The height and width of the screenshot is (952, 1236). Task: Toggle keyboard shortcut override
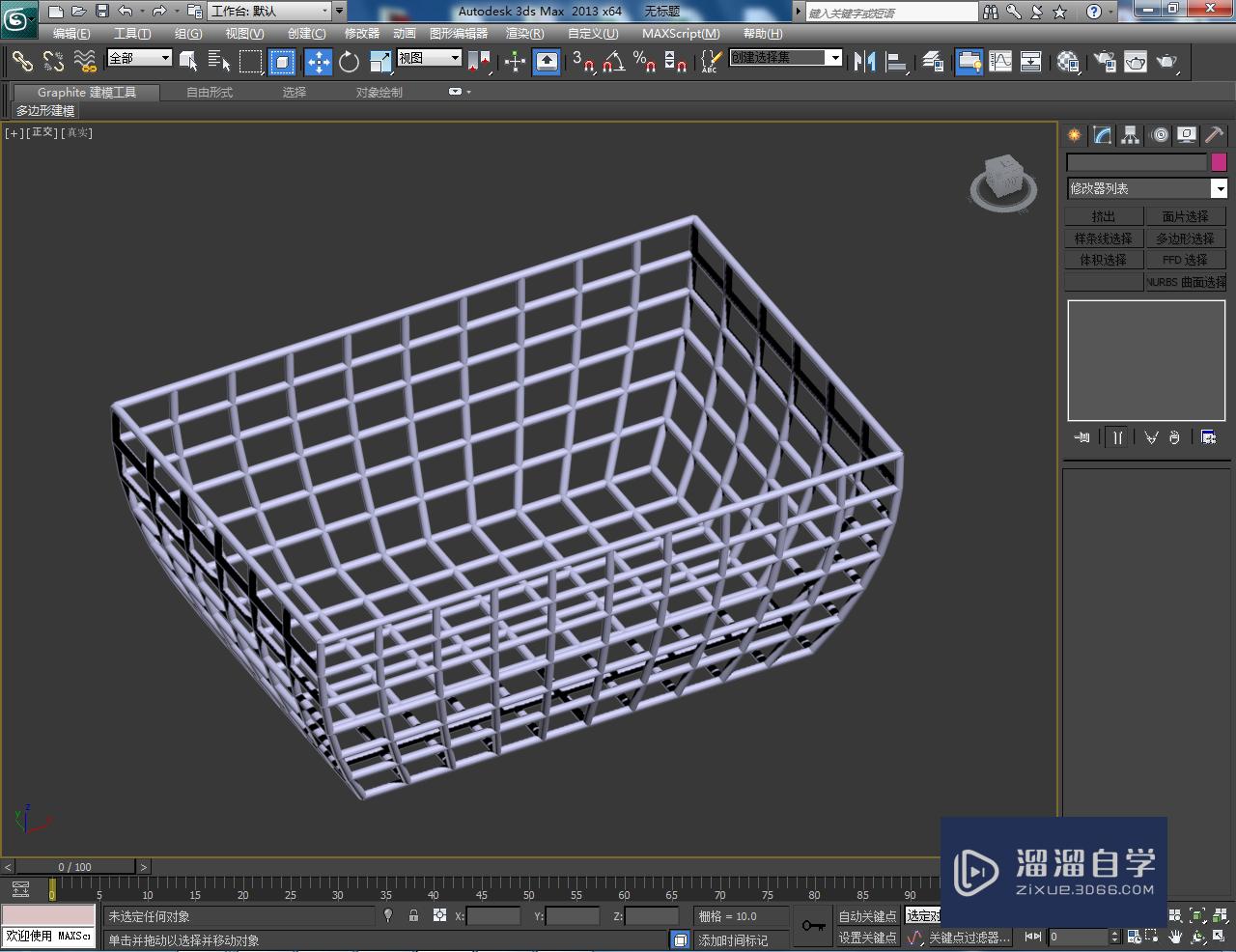point(547,62)
